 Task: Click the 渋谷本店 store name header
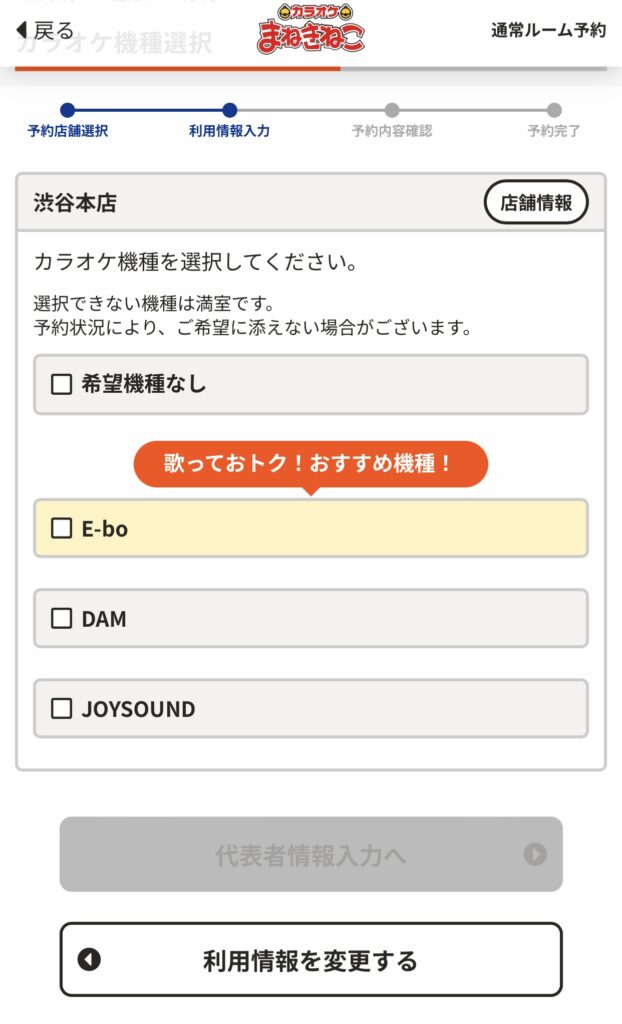(x=75, y=203)
